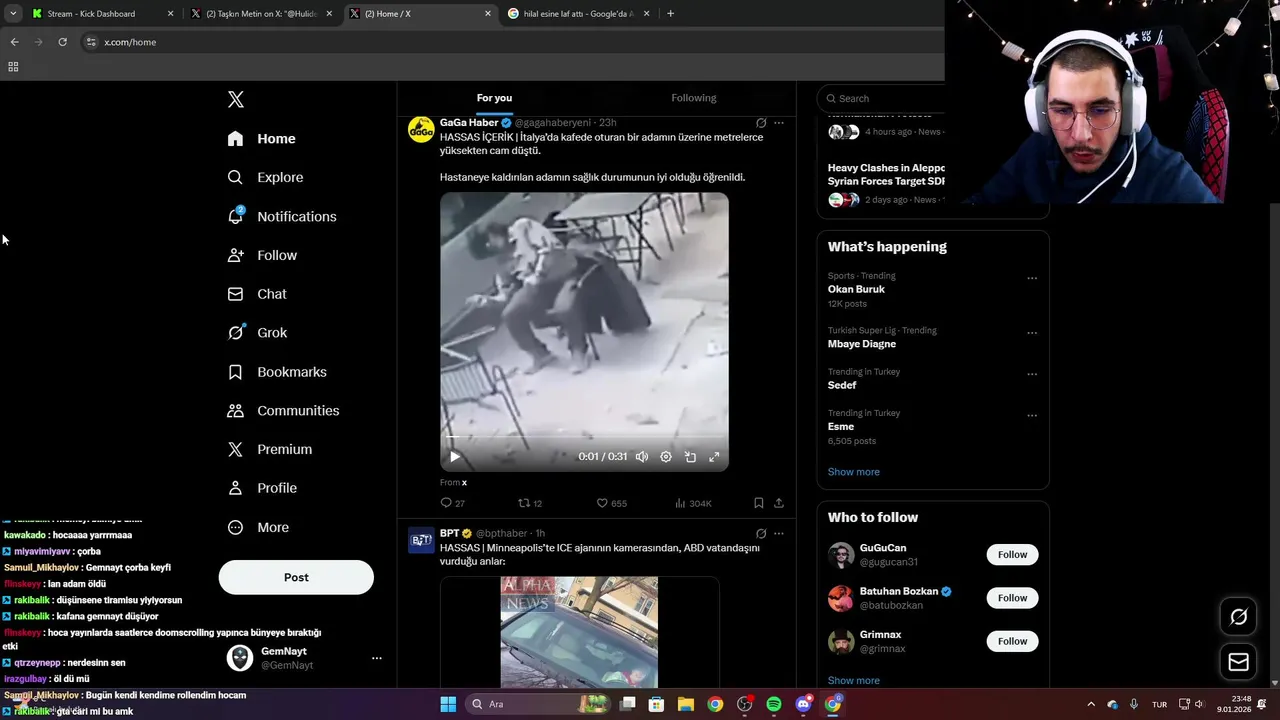Open a new browser tab

click(670, 14)
